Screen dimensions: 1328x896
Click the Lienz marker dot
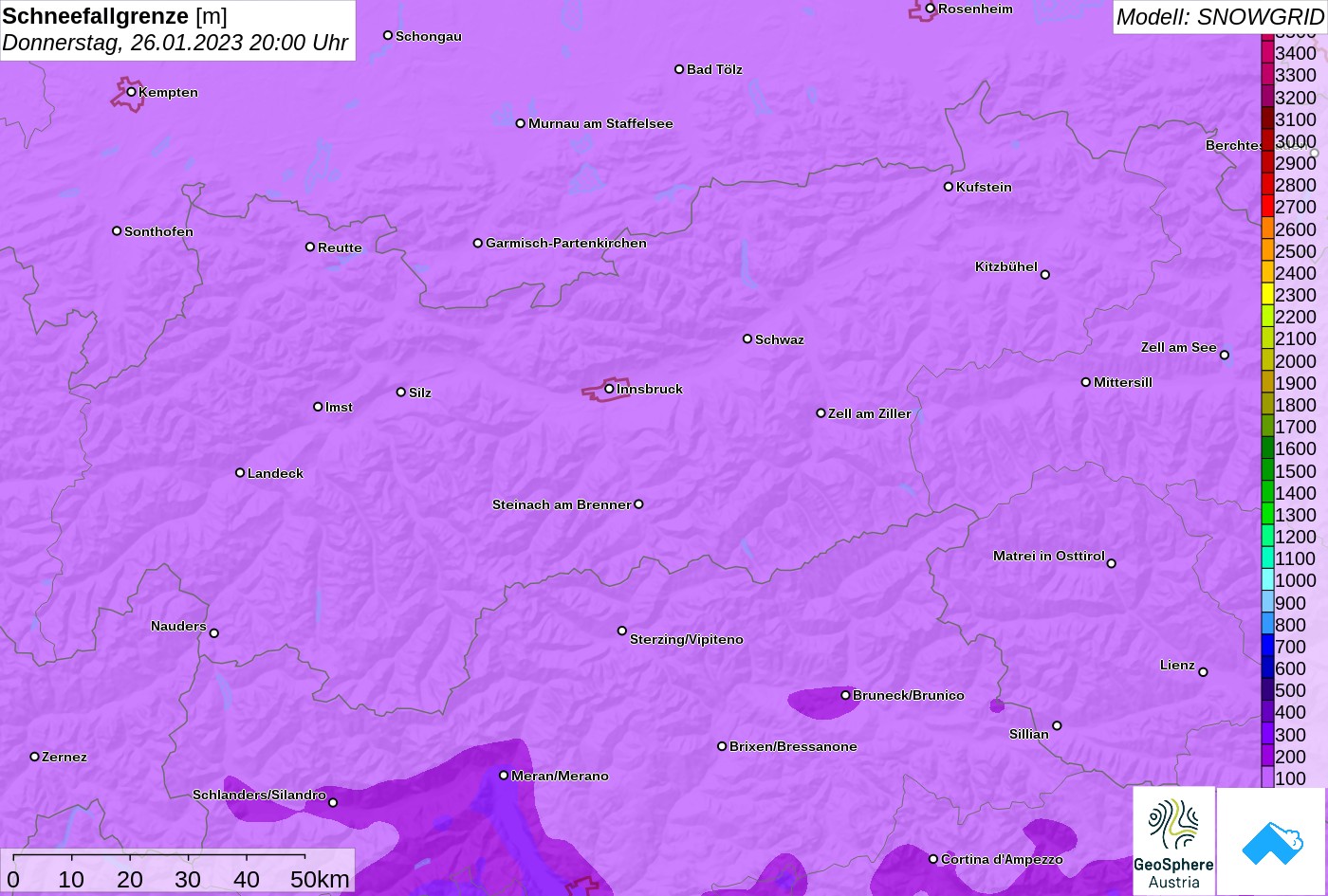tap(1203, 672)
